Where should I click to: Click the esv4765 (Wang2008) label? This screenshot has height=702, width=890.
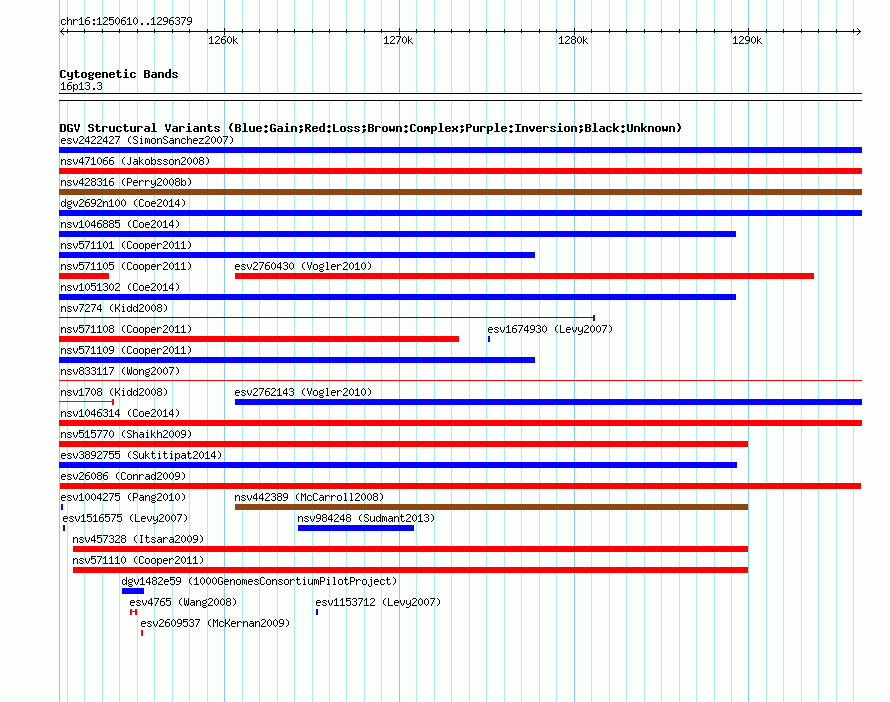click(x=183, y=602)
